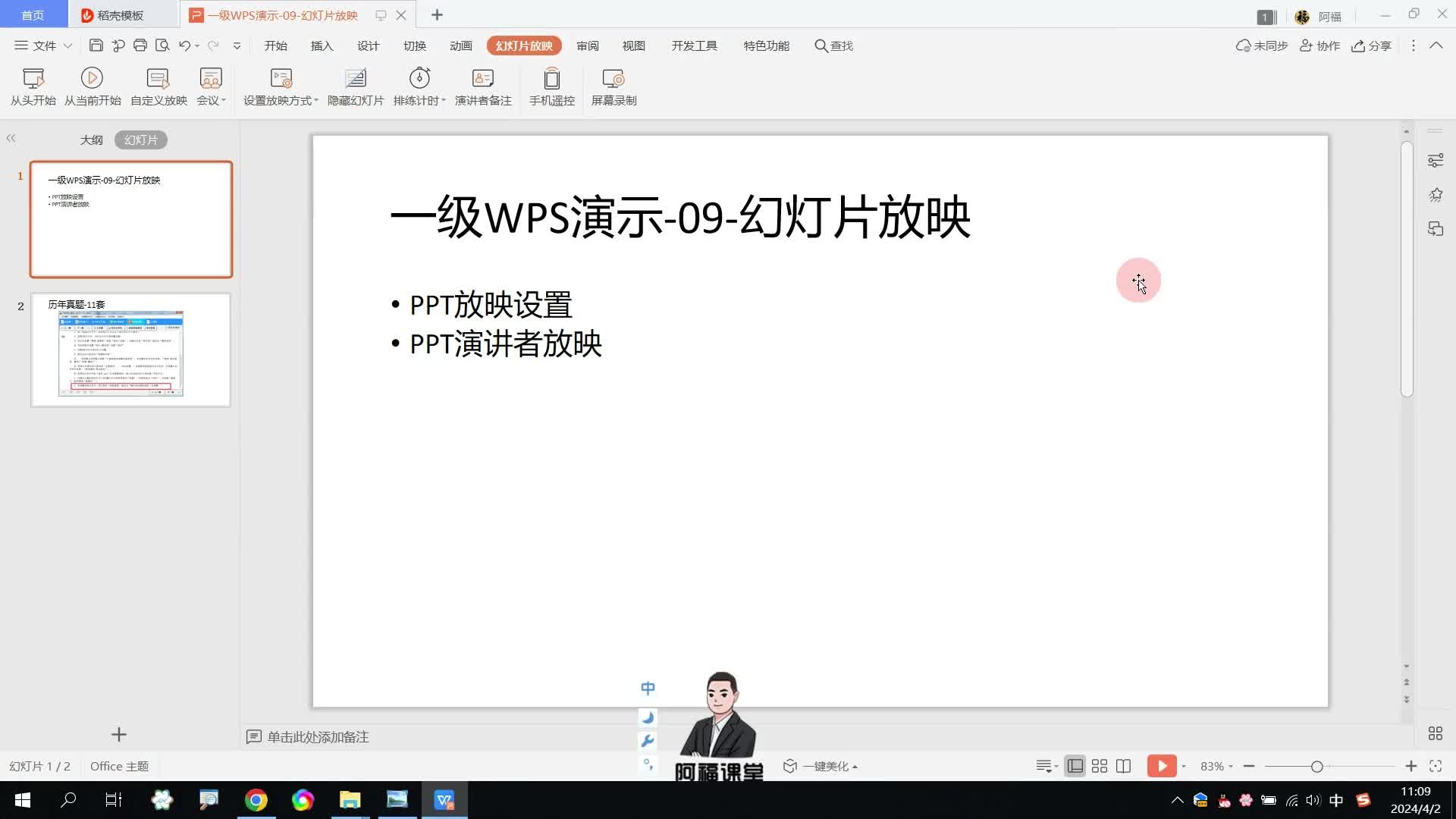Click the 手机遥控 phone remote icon
The width and height of the screenshot is (1456, 819).
(551, 79)
